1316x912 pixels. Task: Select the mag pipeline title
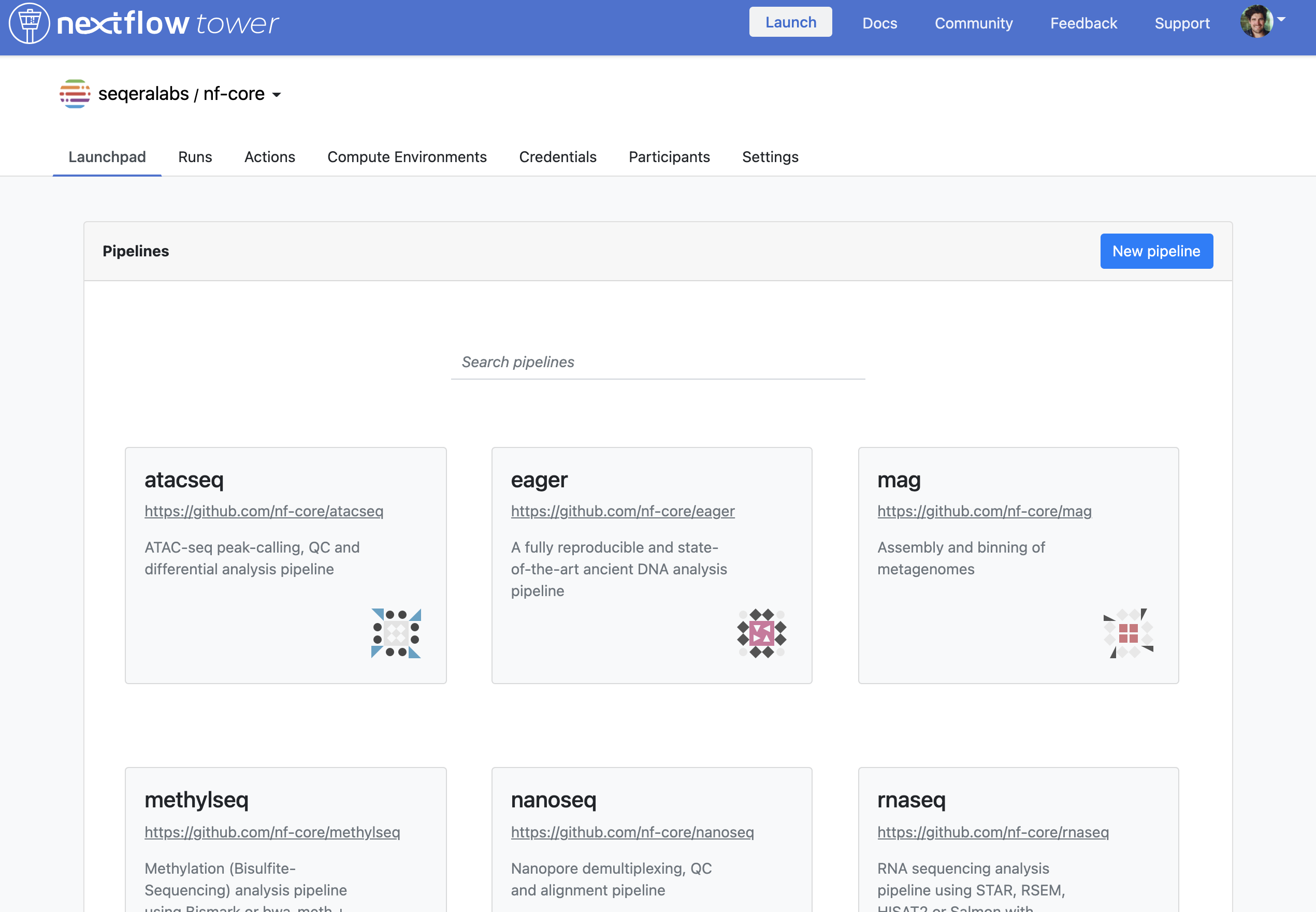coord(899,480)
